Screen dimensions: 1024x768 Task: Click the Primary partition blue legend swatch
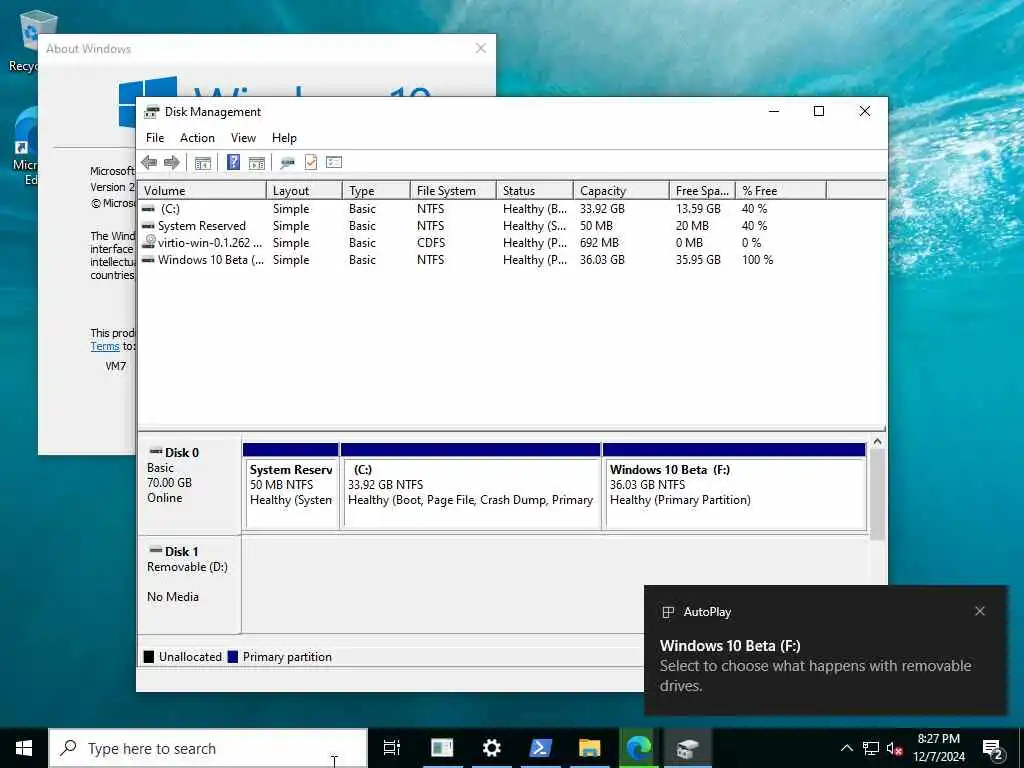(232, 657)
